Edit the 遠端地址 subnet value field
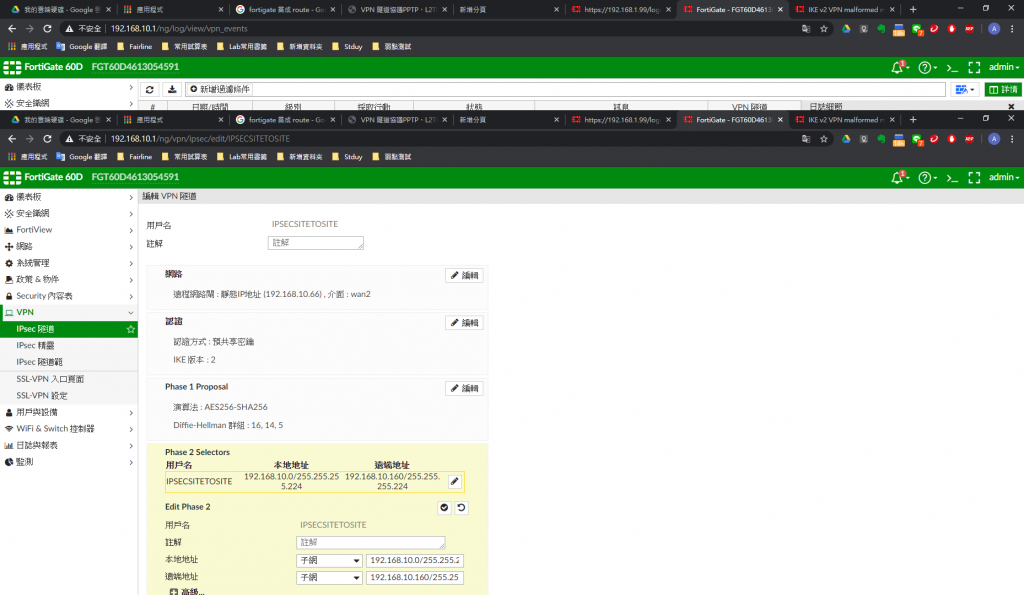Image resolution: width=1024 pixels, height=595 pixels. click(415, 577)
